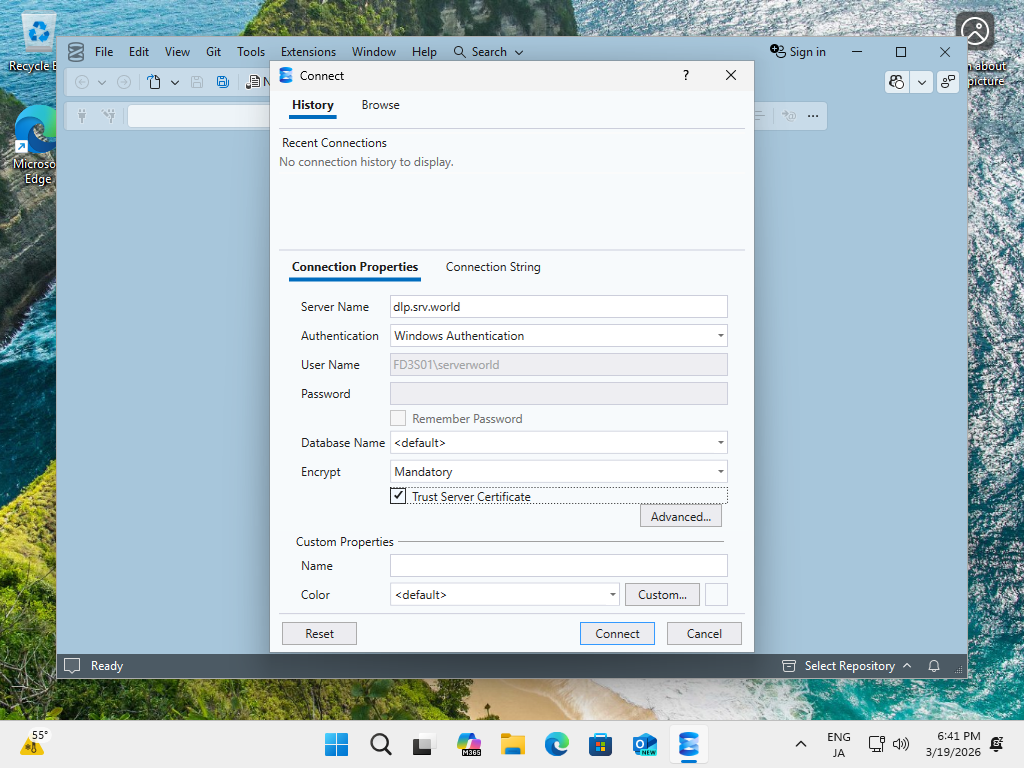This screenshot has height=768, width=1024.
Task: Select the Connection Properties tab
Action: tap(355, 267)
